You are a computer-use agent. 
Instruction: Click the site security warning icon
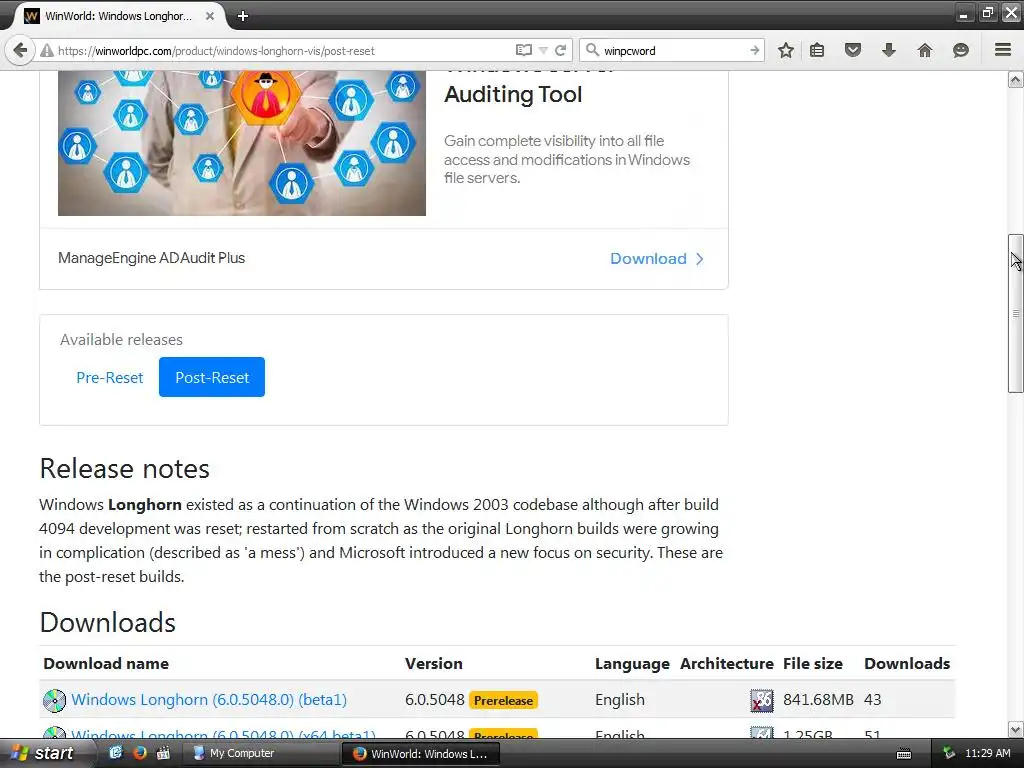pos(46,51)
